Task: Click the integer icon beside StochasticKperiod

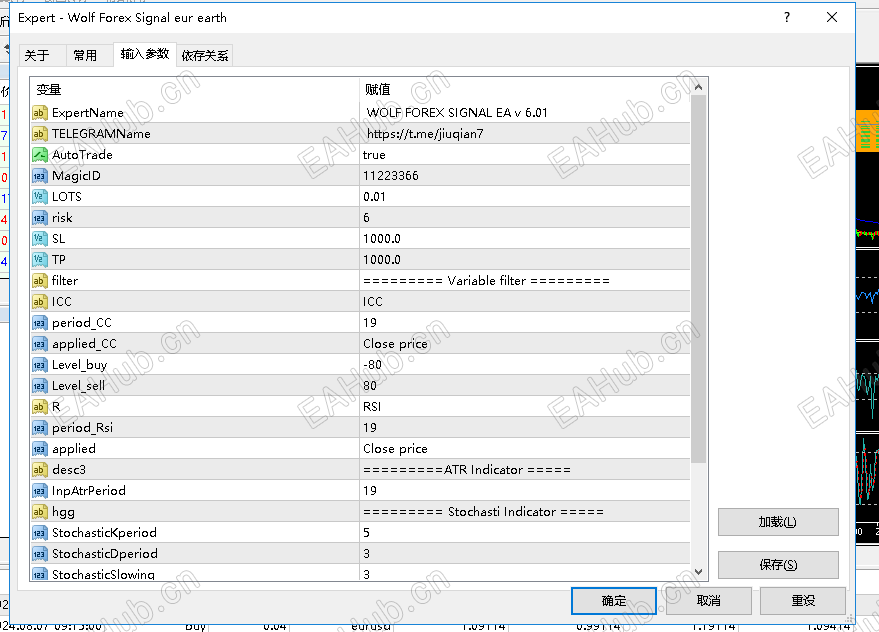Action: coord(39,533)
